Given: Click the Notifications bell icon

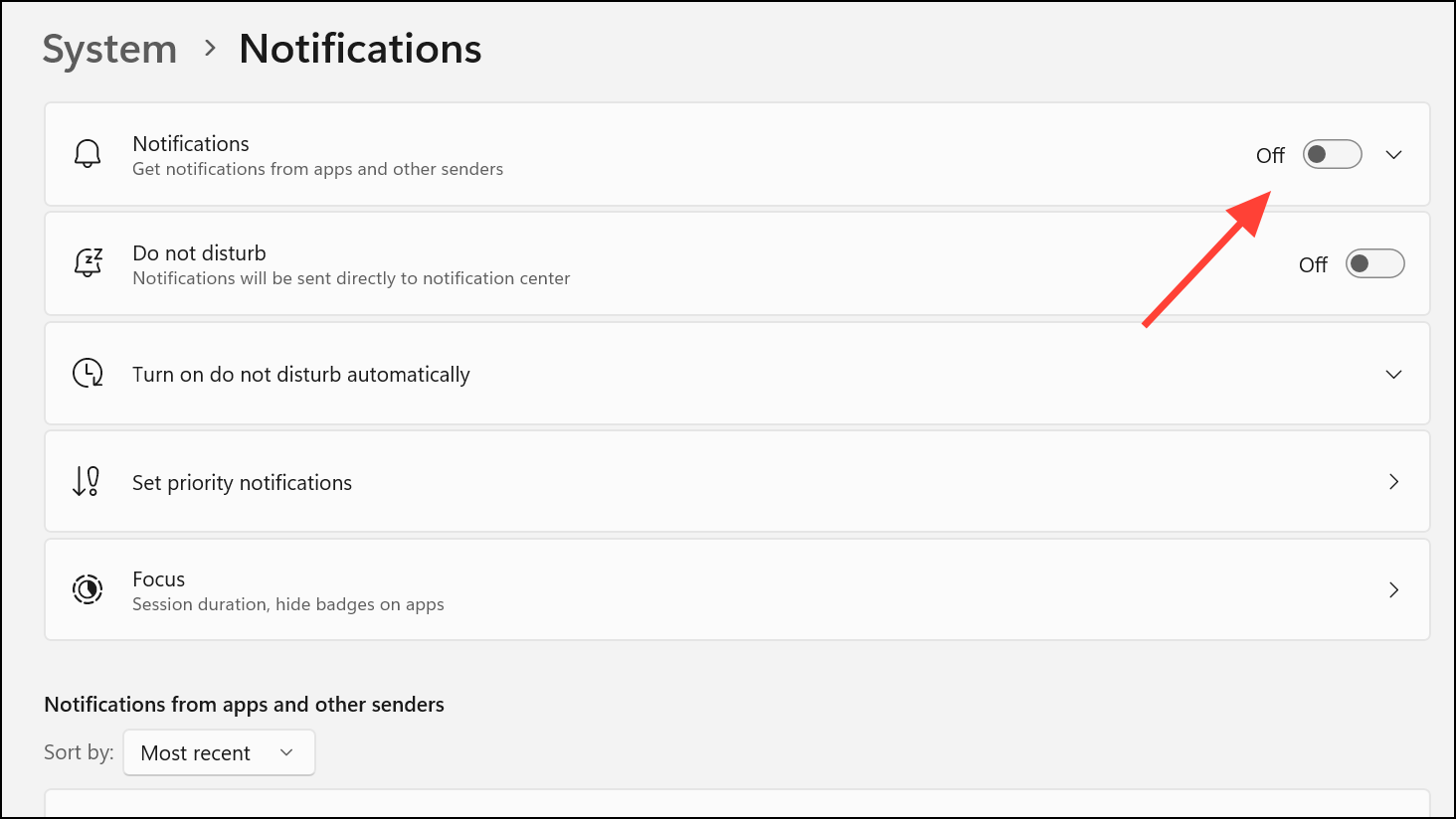Looking at the screenshot, I should pos(88,155).
